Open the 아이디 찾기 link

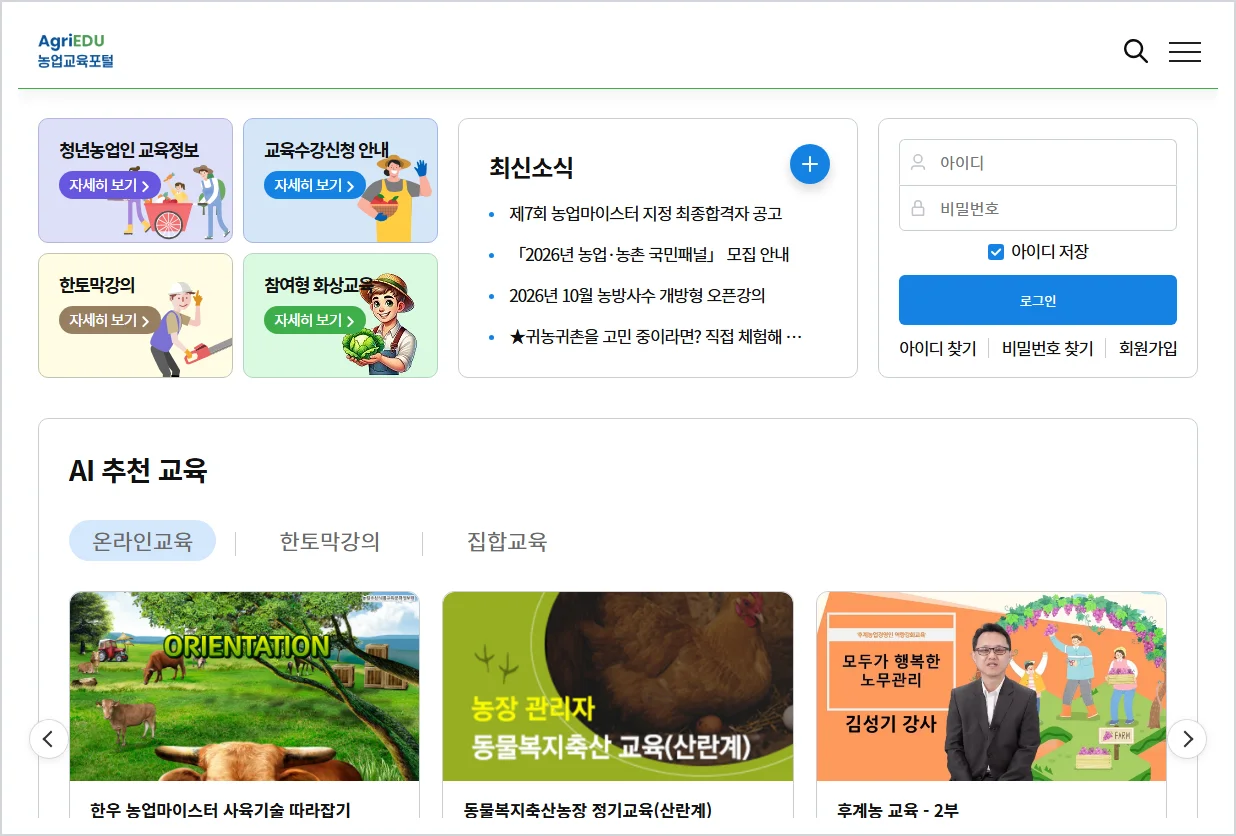pos(937,349)
